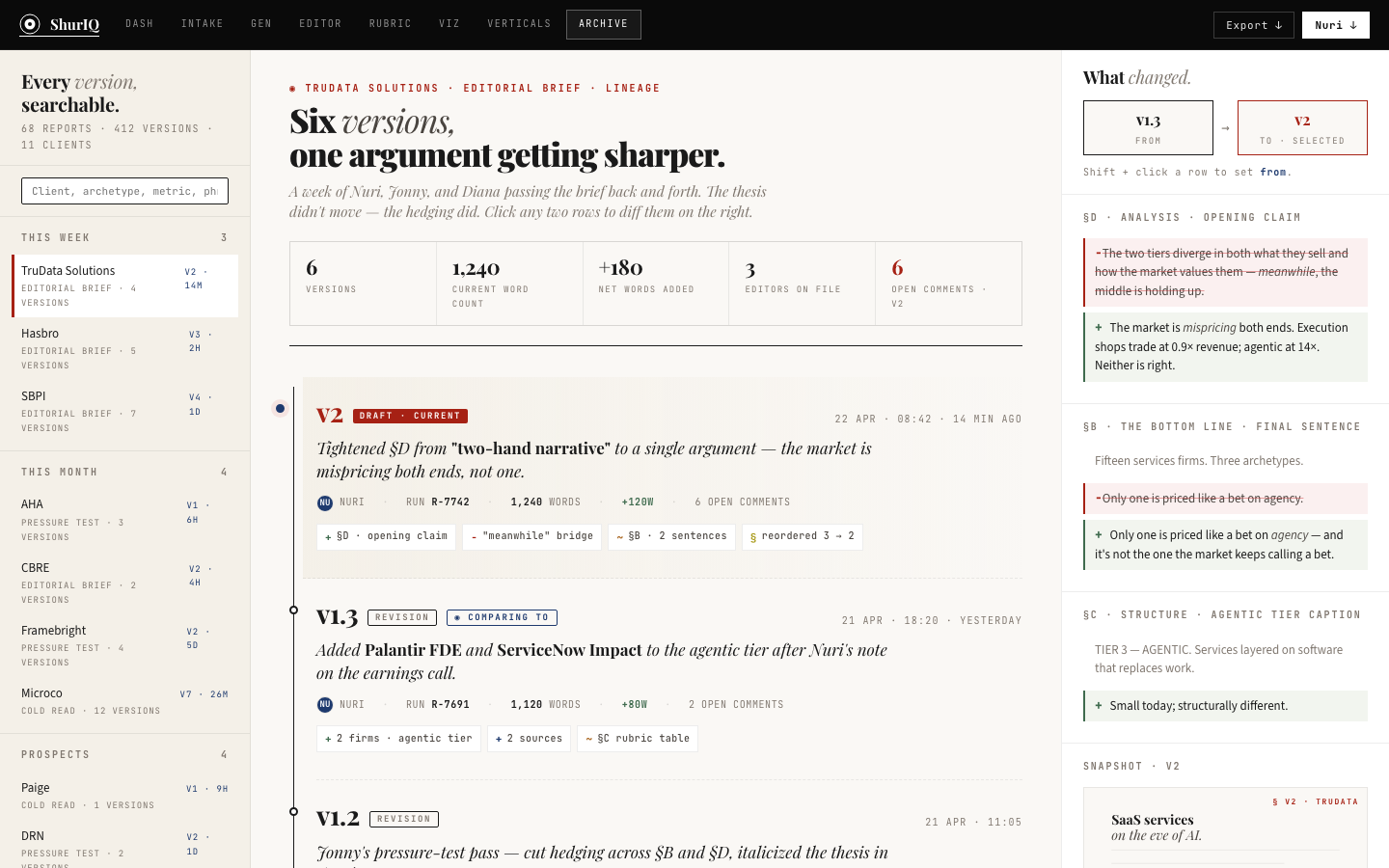Click the filled timeline dot next to V2
Screen dimensions: 1389x868
(x=280, y=408)
